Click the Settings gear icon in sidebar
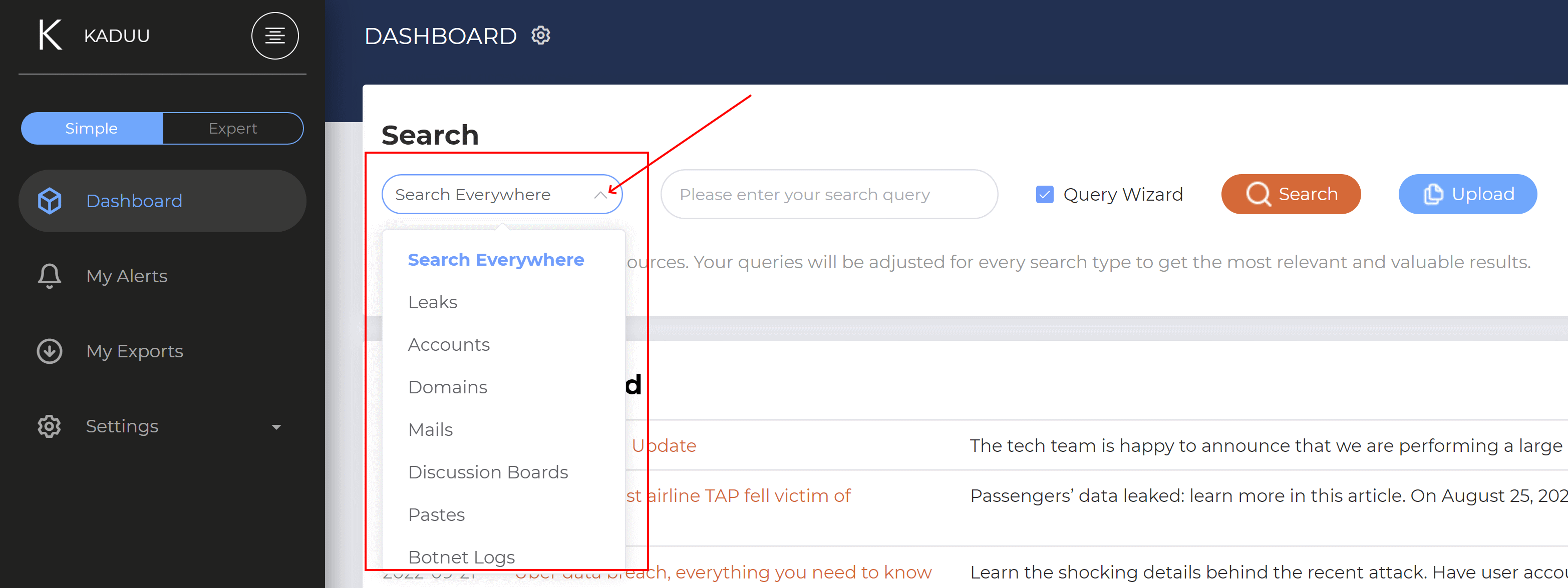 point(49,426)
